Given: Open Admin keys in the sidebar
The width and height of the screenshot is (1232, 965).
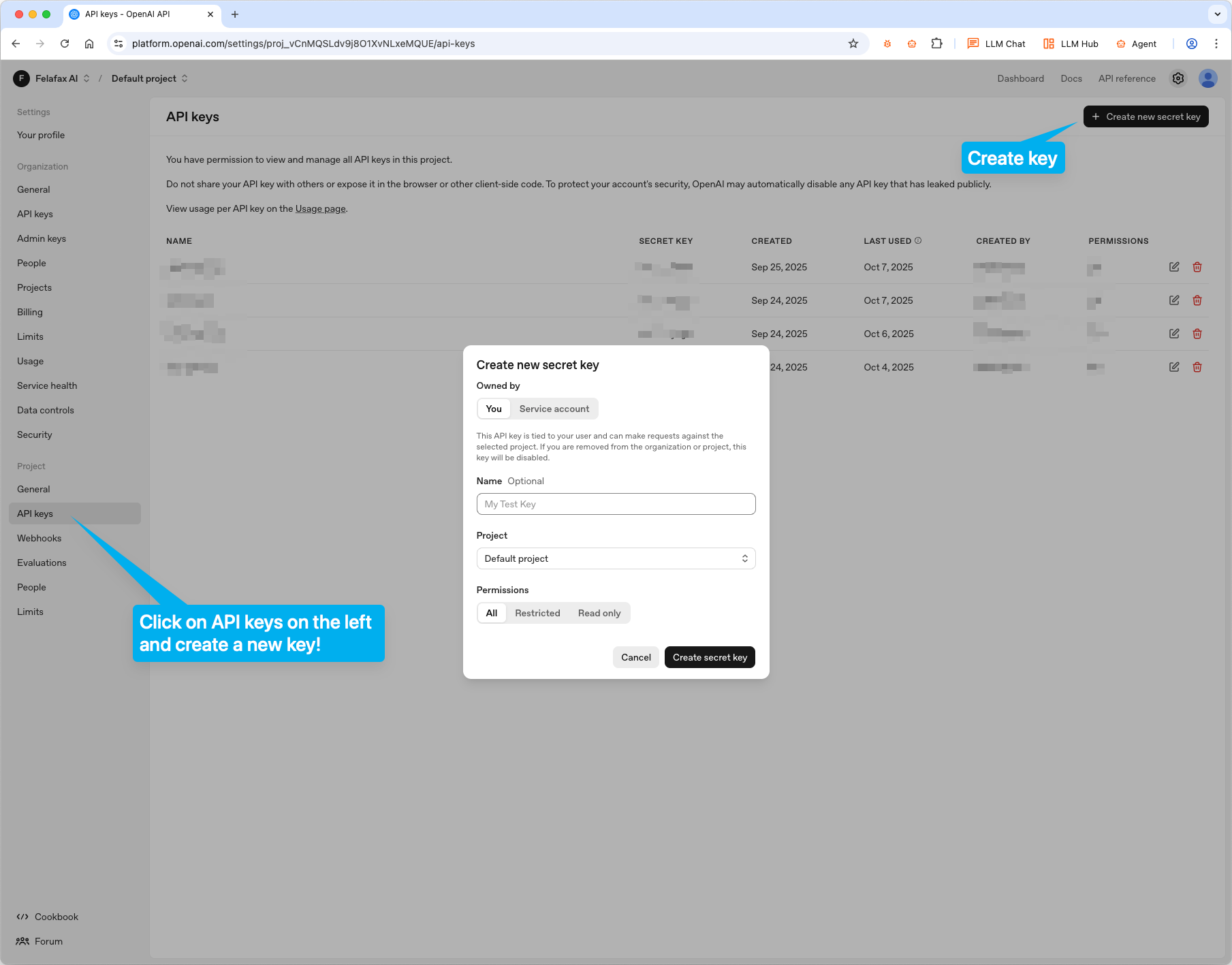Looking at the screenshot, I should 42,238.
